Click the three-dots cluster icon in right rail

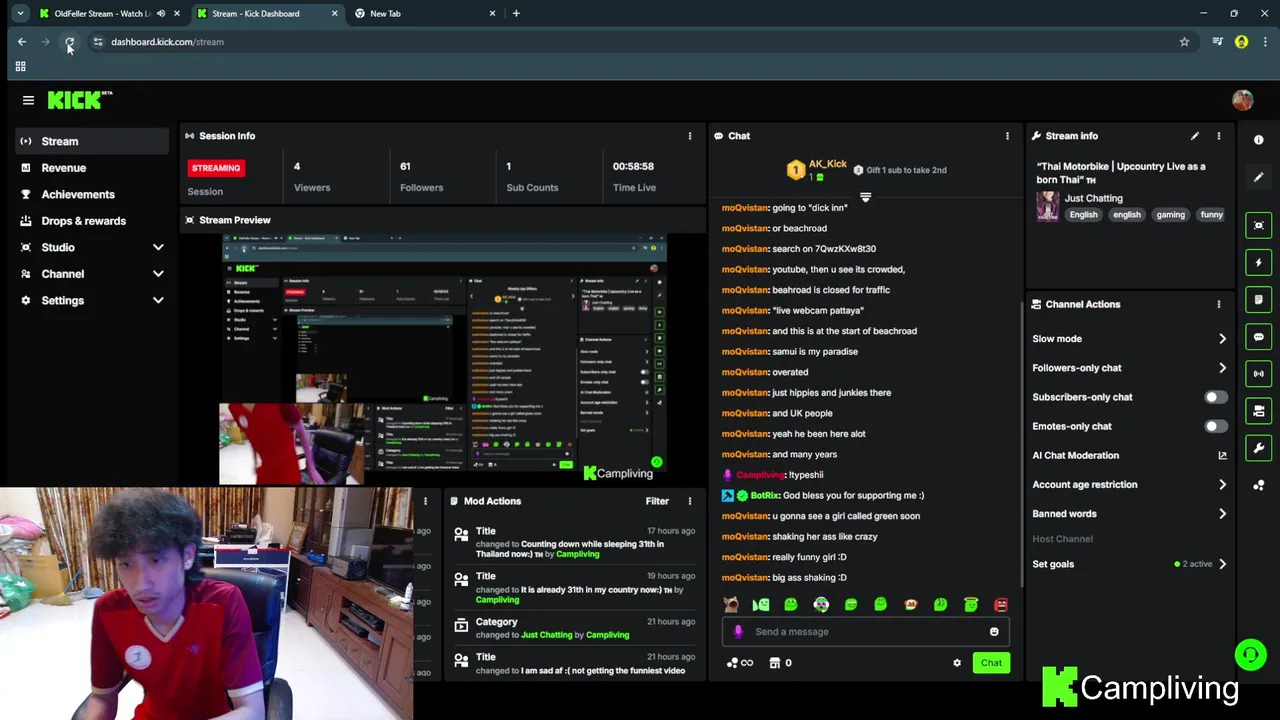(1259, 485)
